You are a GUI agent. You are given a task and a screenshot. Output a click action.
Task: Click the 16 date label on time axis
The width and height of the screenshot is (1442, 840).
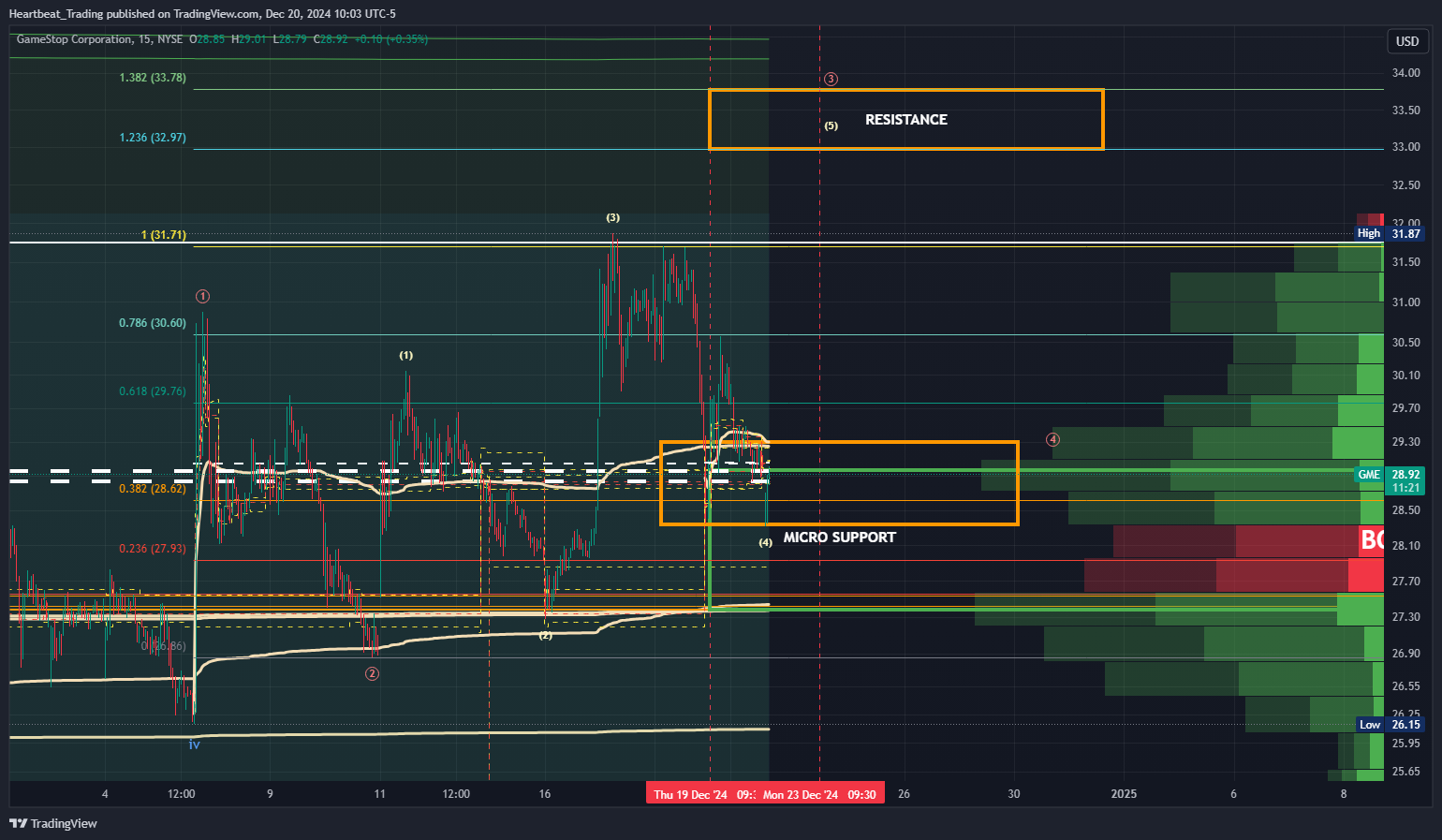coord(545,794)
